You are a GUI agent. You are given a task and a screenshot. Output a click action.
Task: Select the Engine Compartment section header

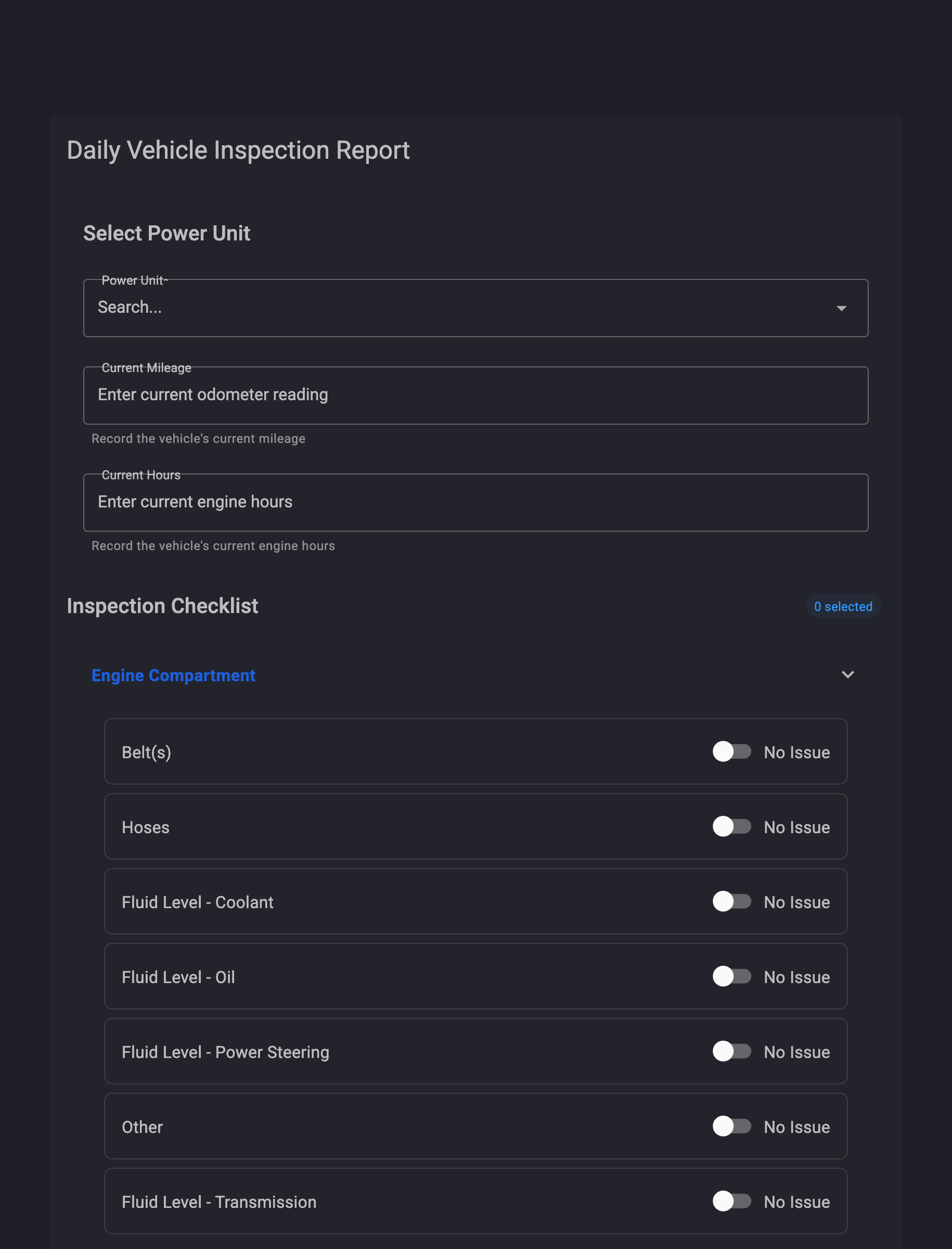pos(173,674)
